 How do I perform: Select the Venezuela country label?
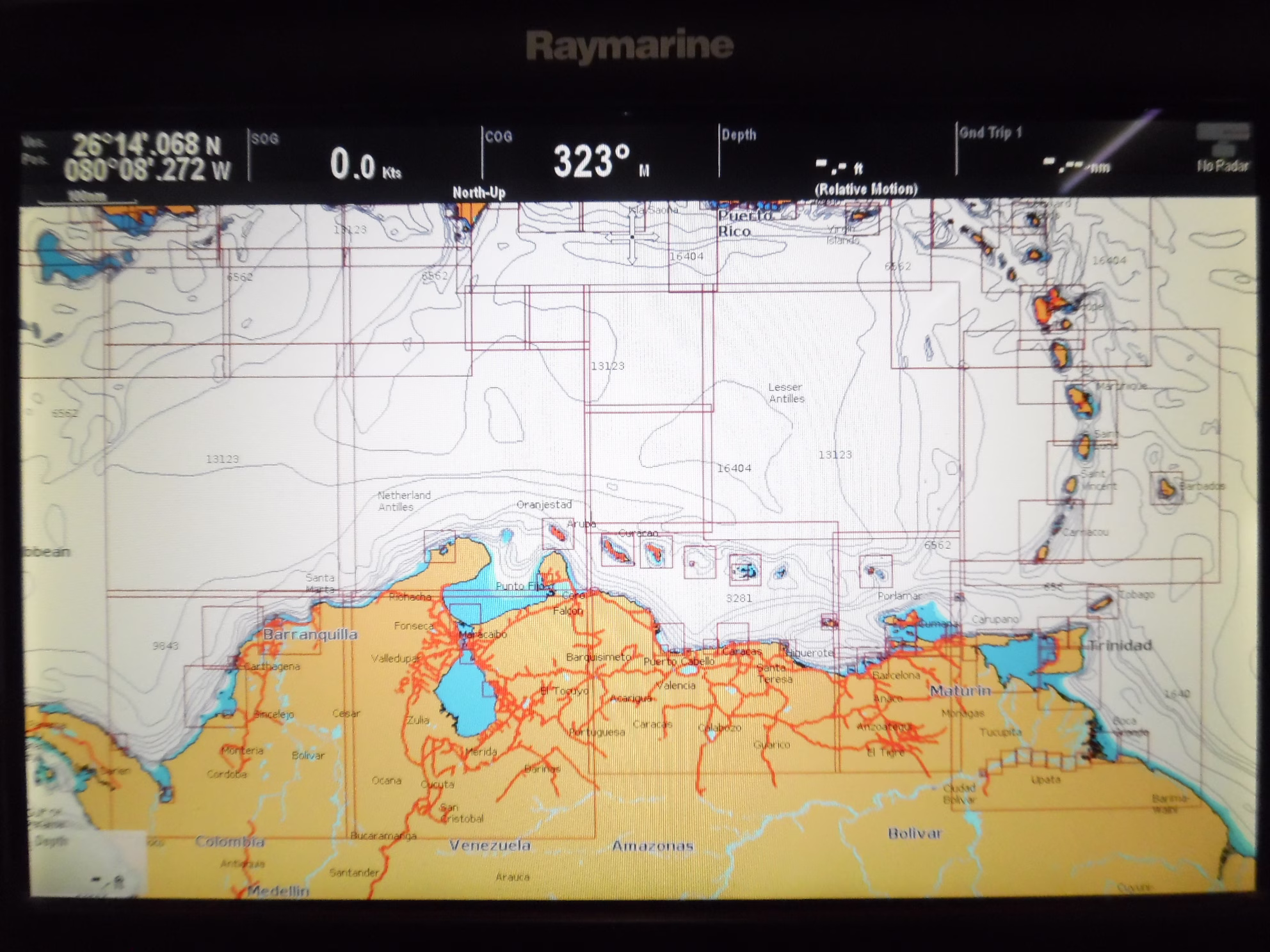pyautogui.click(x=490, y=845)
